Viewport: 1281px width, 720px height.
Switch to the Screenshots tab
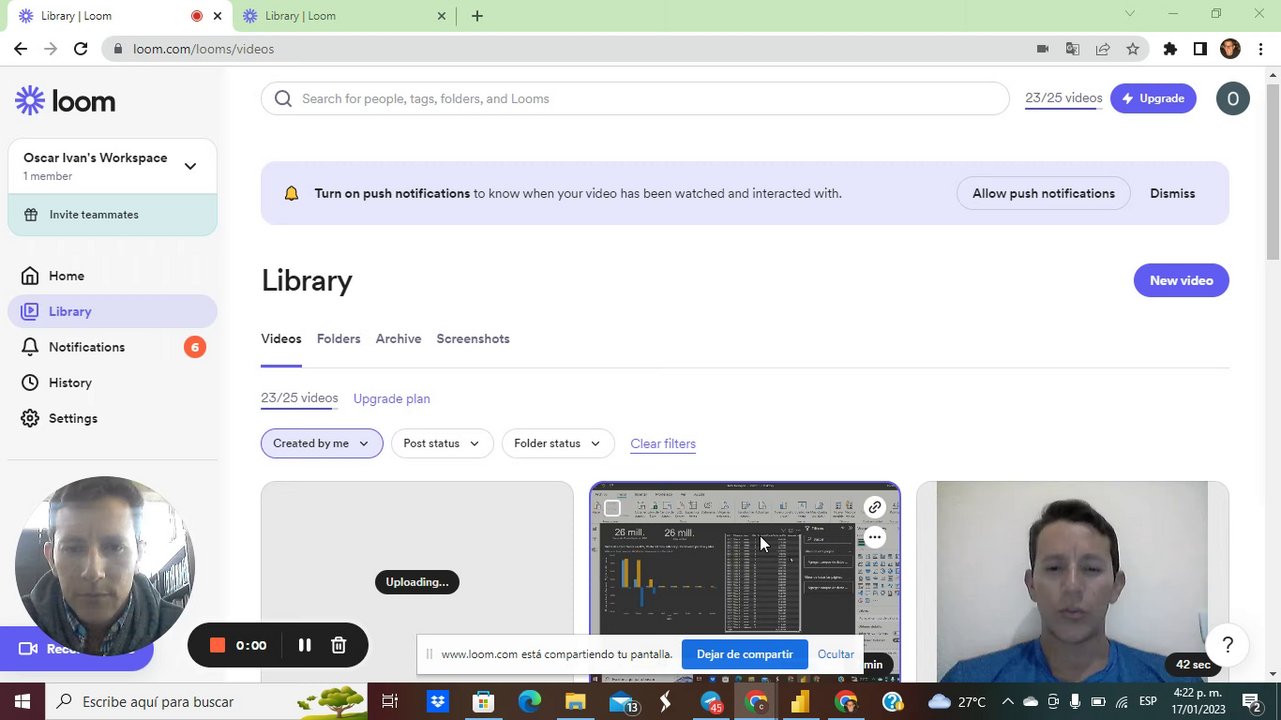tap(473, 339)
